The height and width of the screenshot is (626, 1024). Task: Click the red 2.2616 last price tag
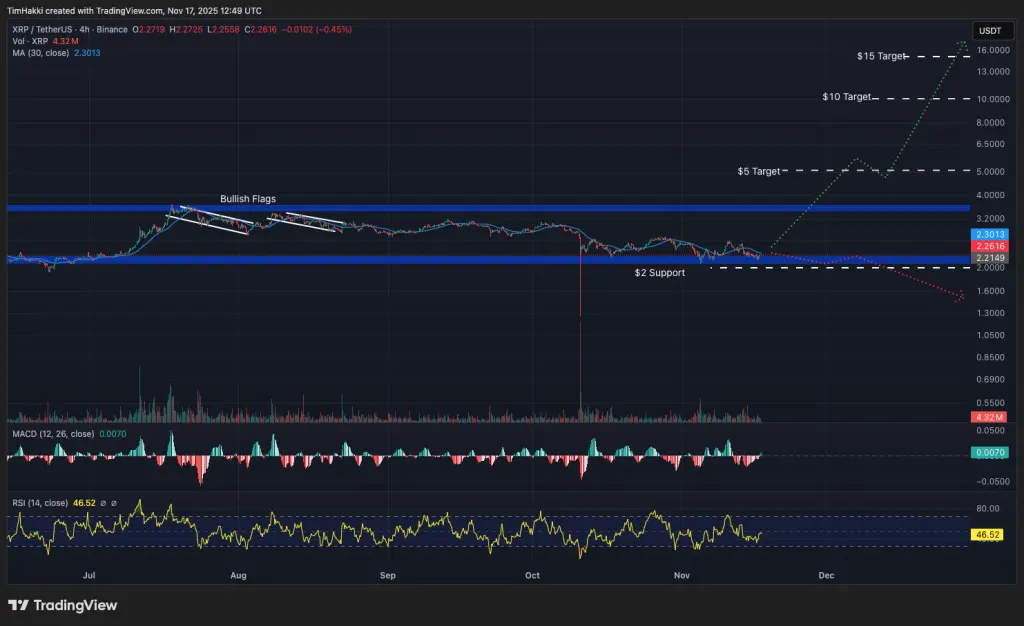click(990, 246)
